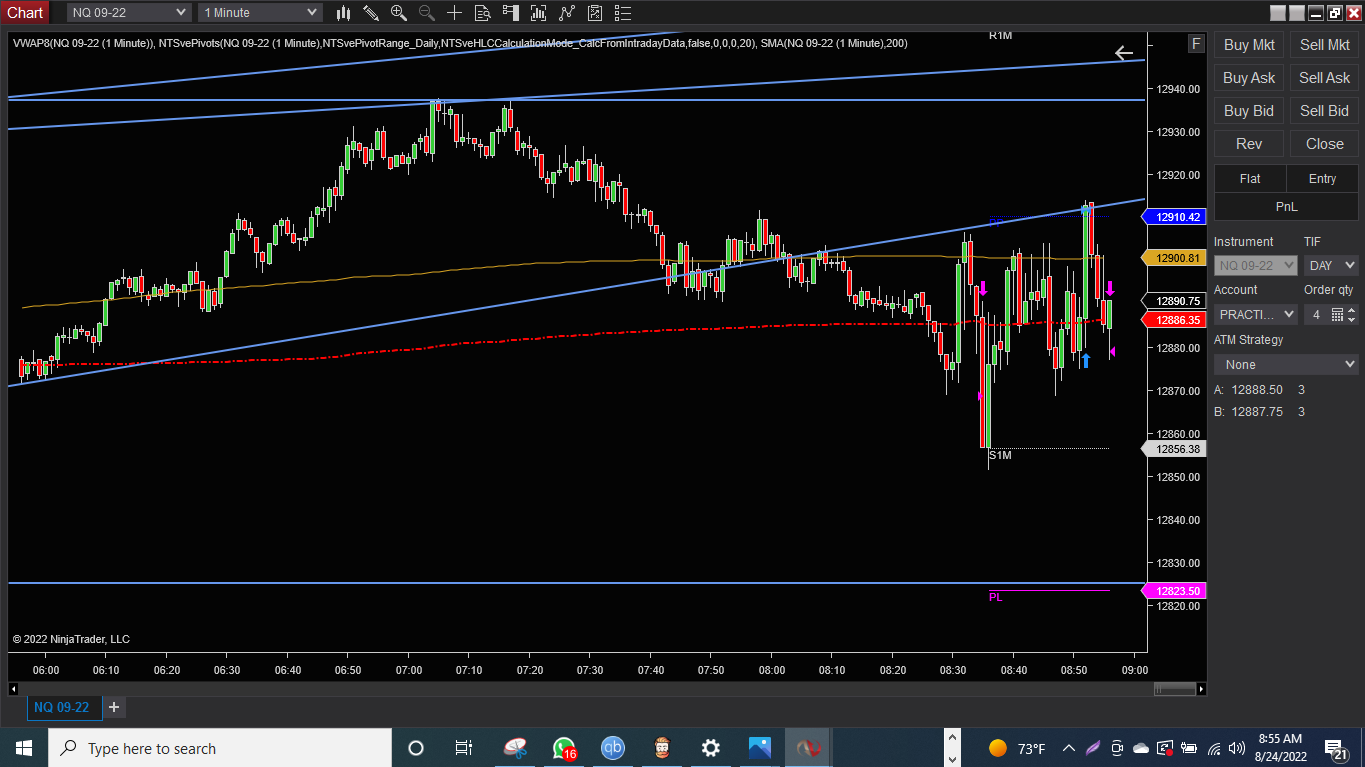Open the bar type candlestick icon
Image resolution: width=1365 pixels, height=767 pixels.
[343, 13]
